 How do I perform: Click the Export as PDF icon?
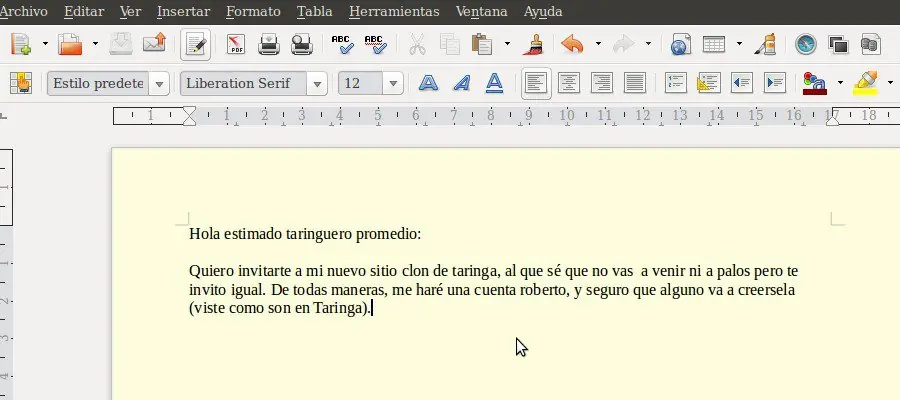(235, 44)
